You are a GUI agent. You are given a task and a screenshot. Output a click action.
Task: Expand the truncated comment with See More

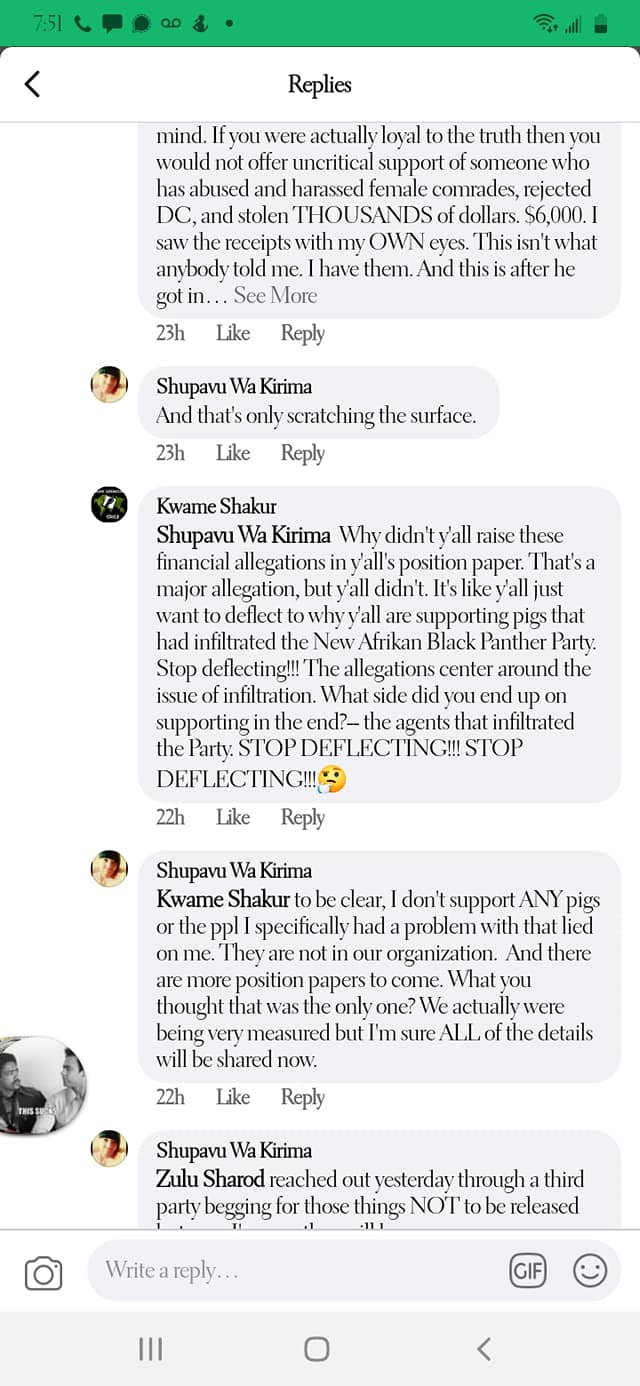point(275,296)
